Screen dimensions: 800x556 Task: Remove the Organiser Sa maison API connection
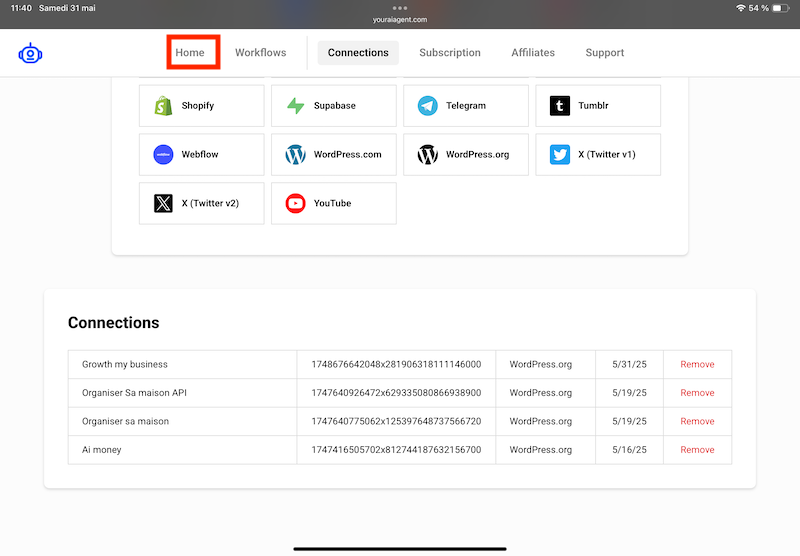697,393
